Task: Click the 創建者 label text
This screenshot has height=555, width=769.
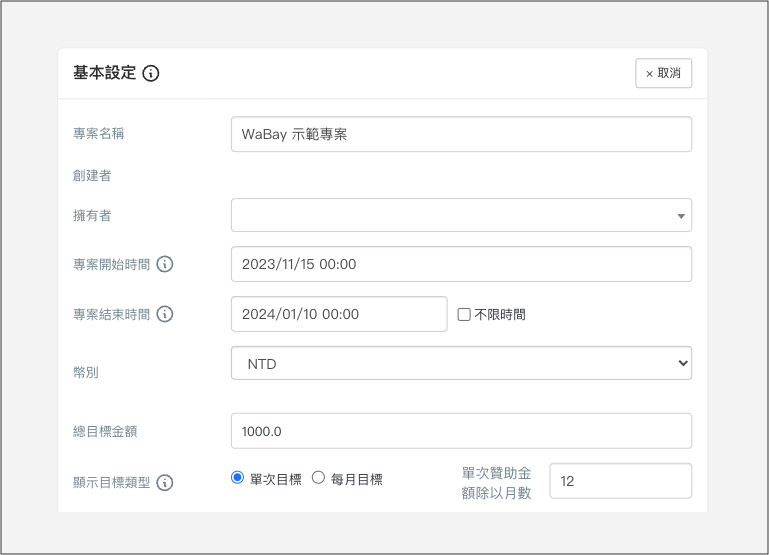Action: (x=92, y=176)
